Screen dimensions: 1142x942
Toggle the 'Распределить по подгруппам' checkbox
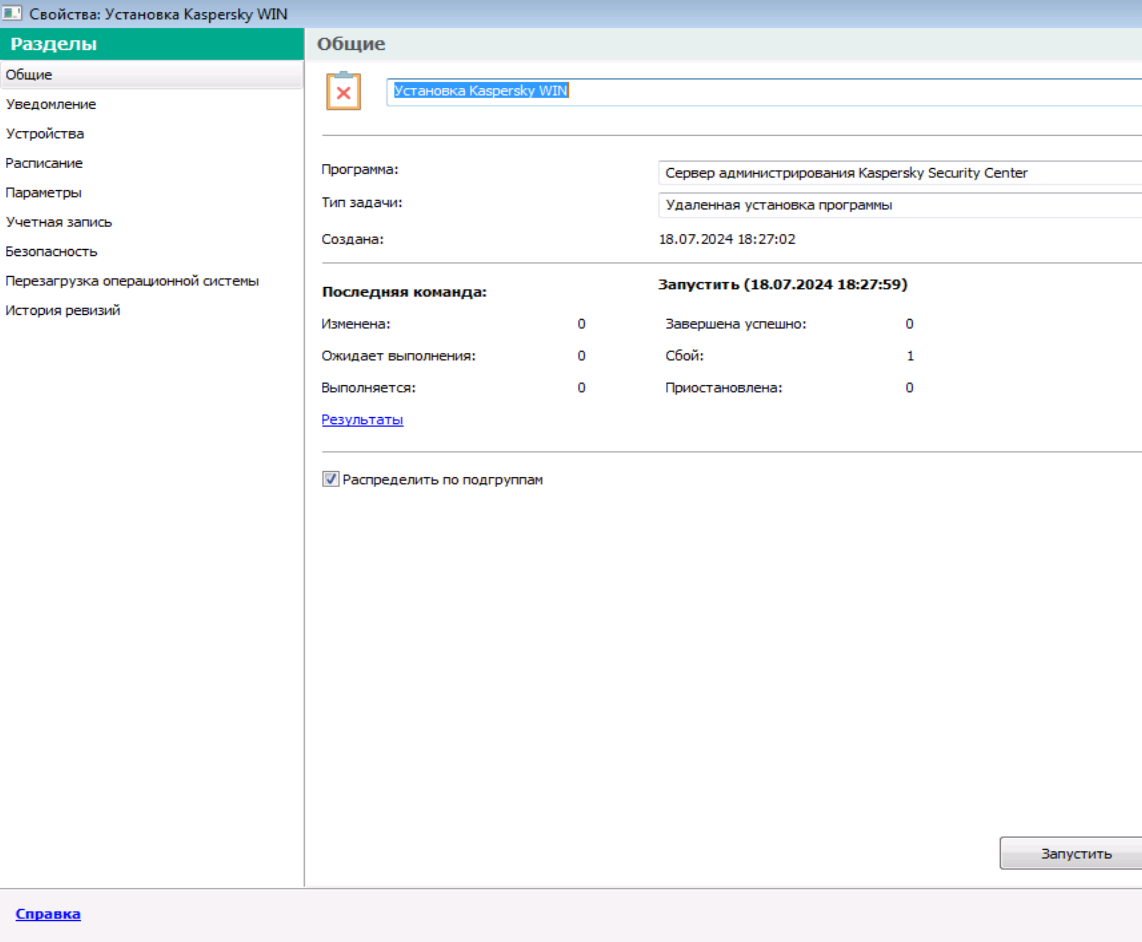[331, 480]
